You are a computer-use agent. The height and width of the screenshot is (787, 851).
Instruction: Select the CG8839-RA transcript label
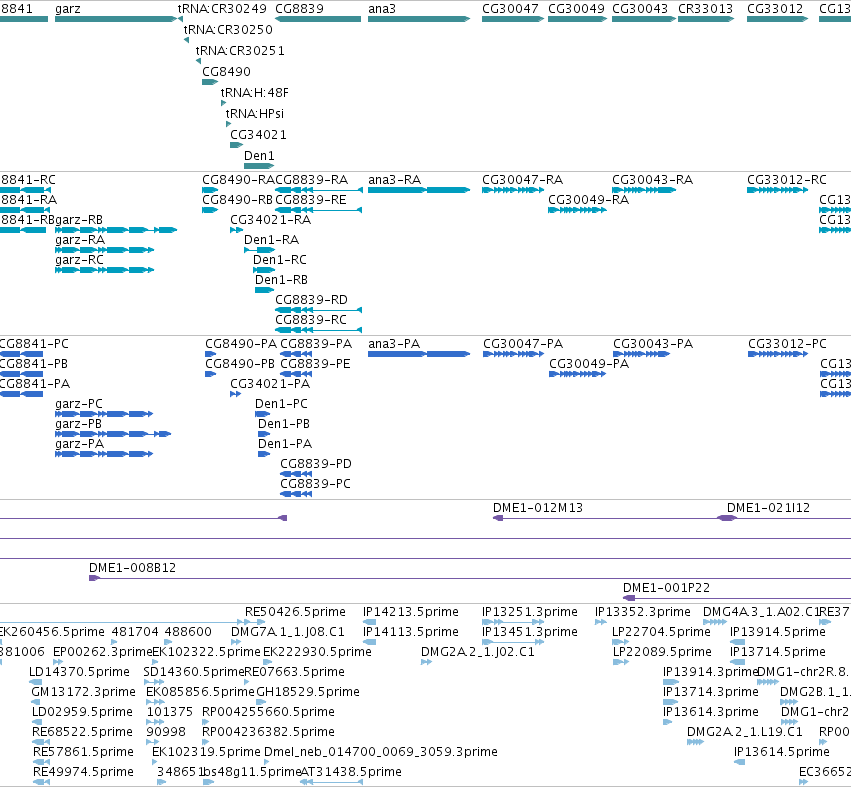click(x=312, y=180)
